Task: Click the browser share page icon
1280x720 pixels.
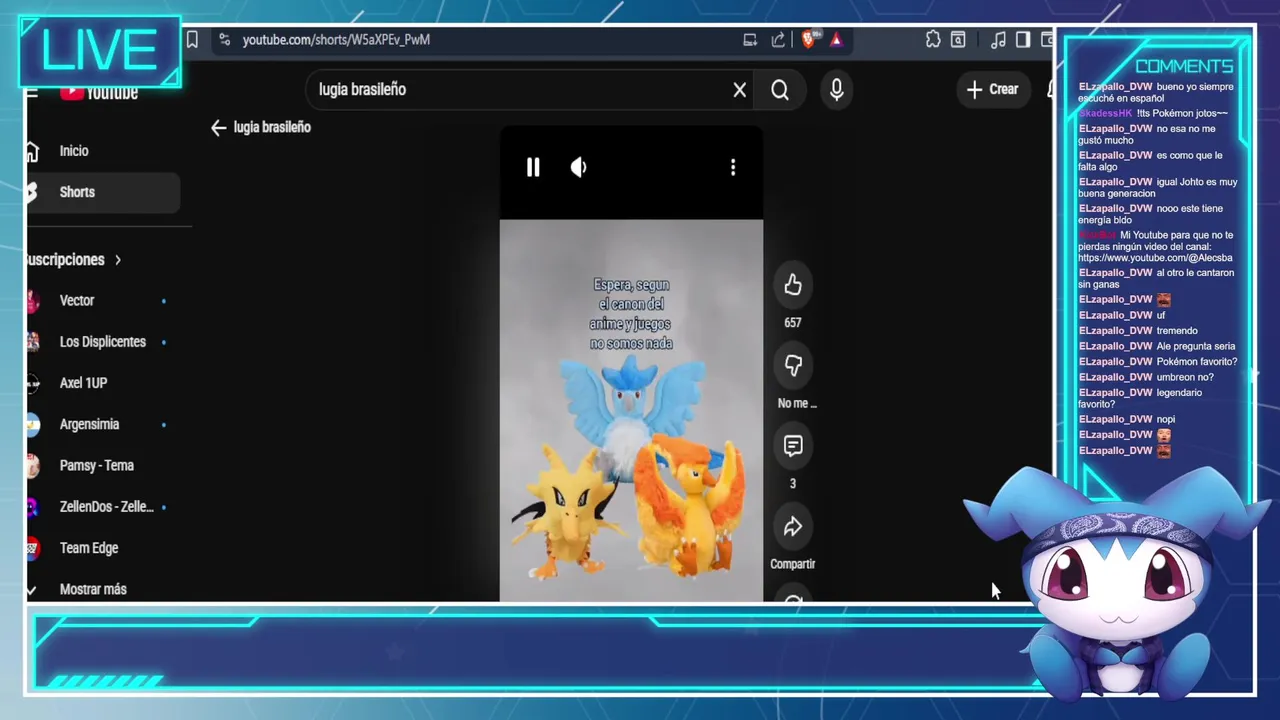Action: point(778,40)
